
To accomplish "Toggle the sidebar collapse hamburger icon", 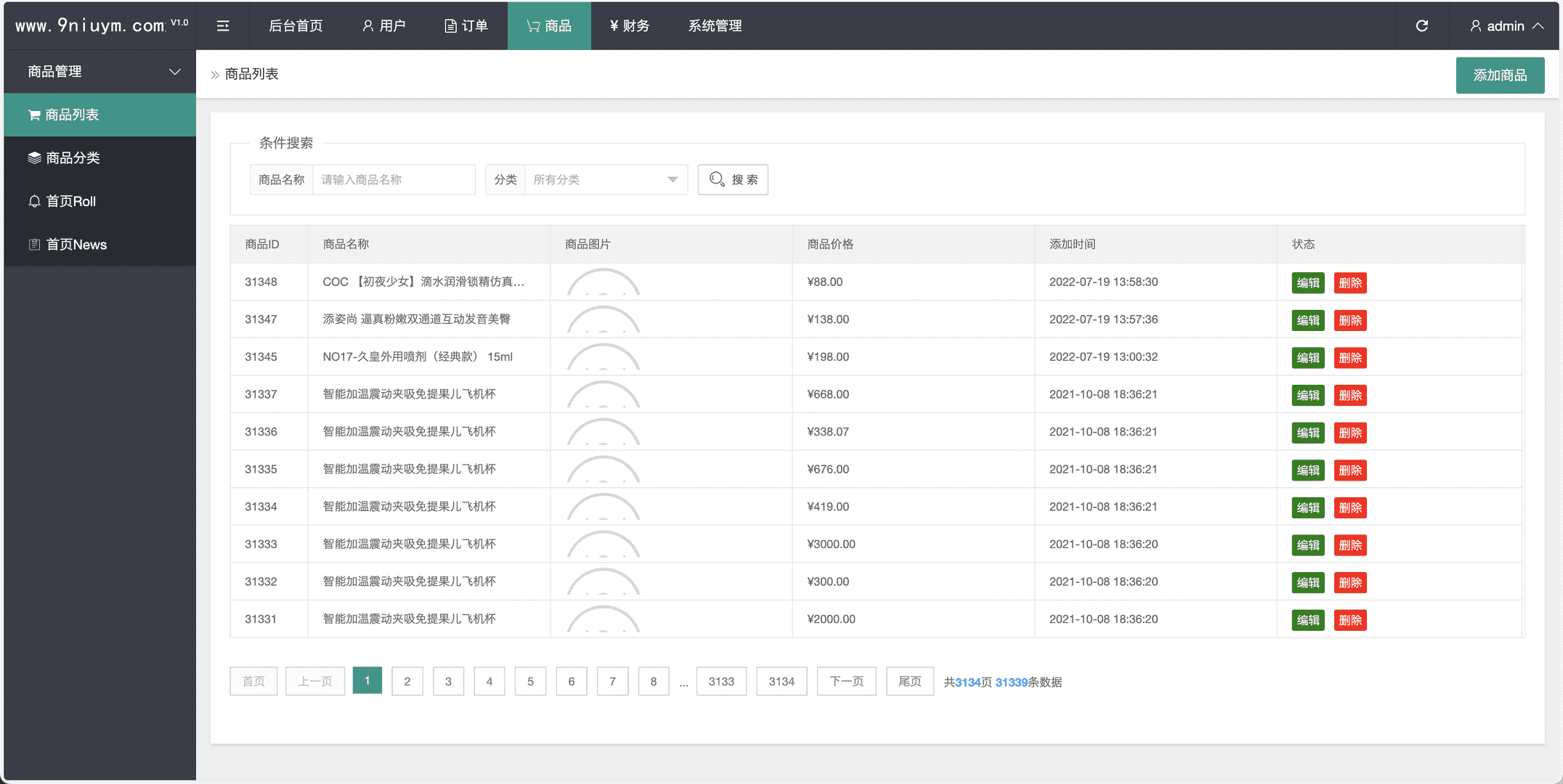I will tap(223, 26).
